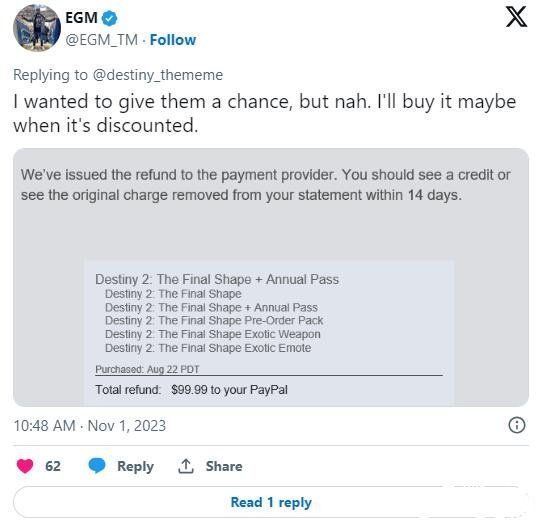Open the refund screenshot image

click(x=271, y=278)
